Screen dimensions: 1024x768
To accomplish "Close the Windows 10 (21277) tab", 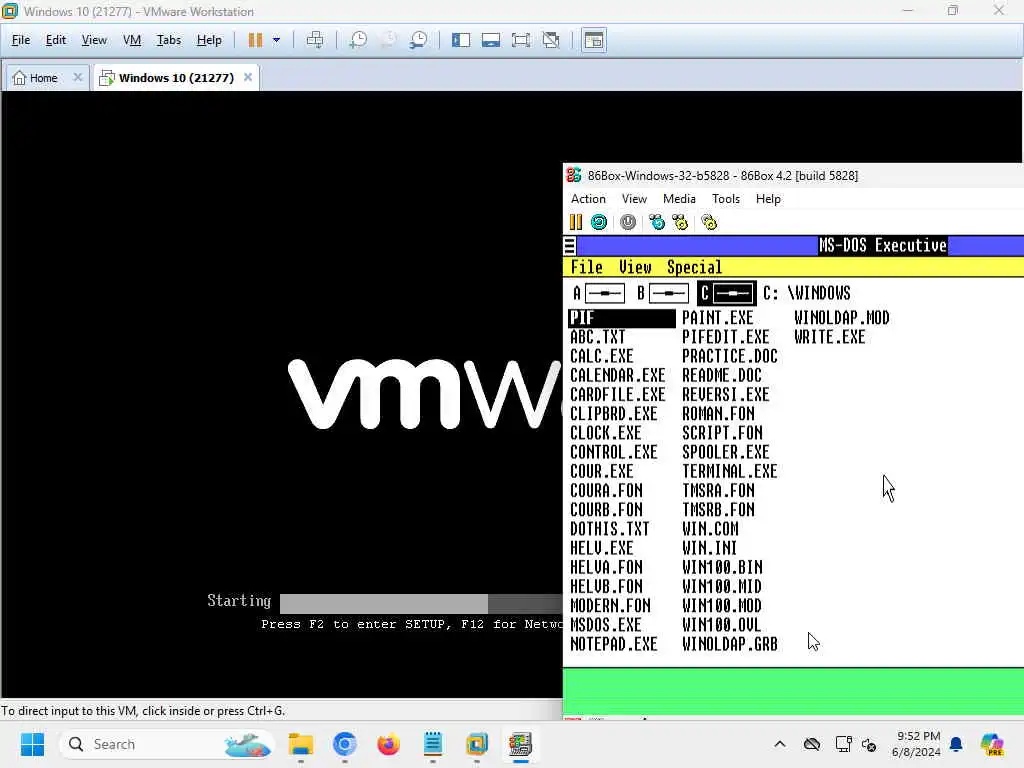I will 248,77.
